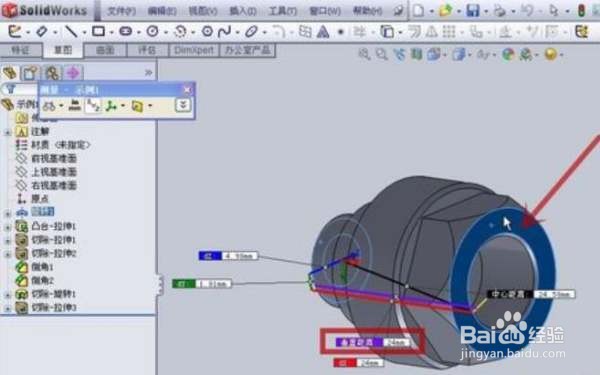Select the Polygon sketch tool
The image size is (600, 375).
[x=207, y=31]
